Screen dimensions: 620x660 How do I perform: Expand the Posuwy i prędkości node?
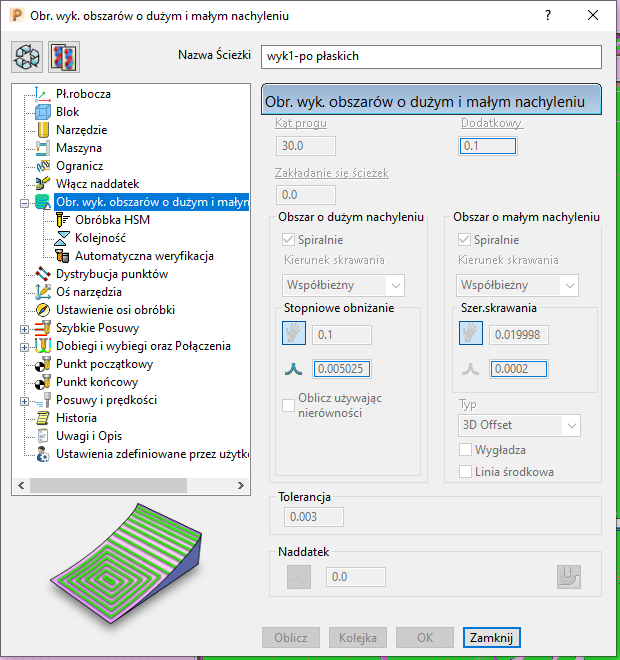(x=24, y=401)
